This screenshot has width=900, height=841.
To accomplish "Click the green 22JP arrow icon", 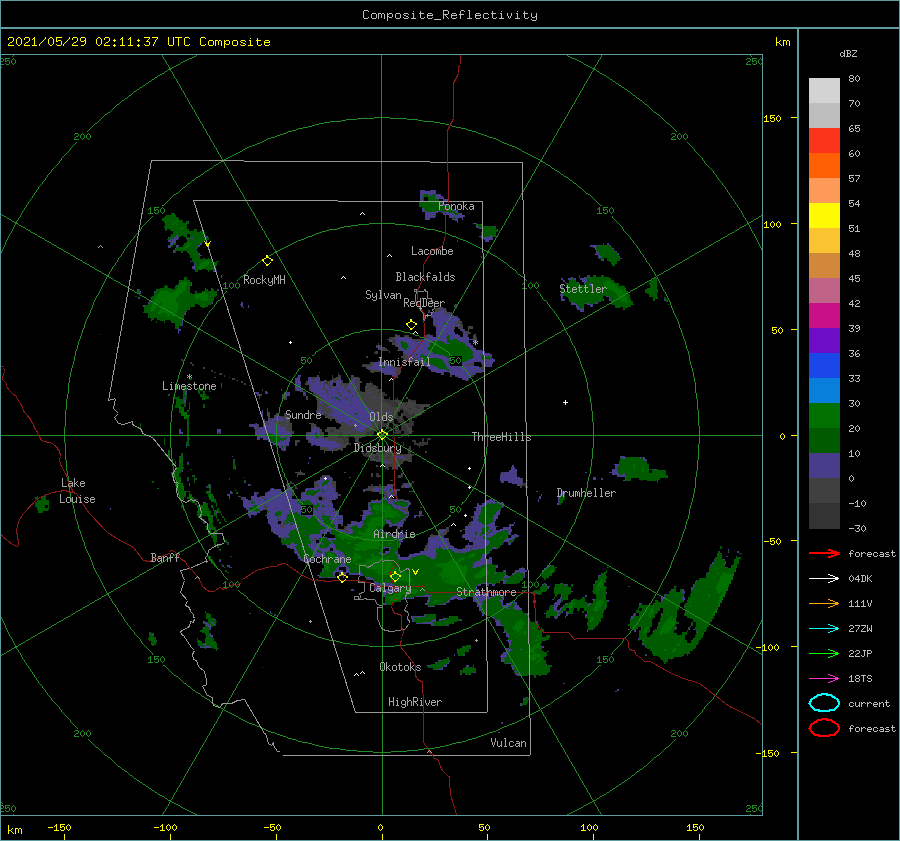I will point(824,653).
